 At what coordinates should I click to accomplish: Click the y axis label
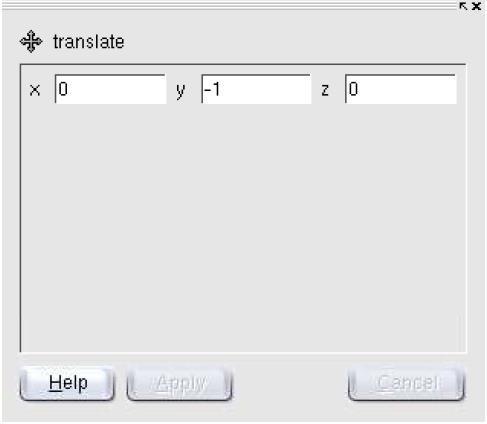pos(180,91)
